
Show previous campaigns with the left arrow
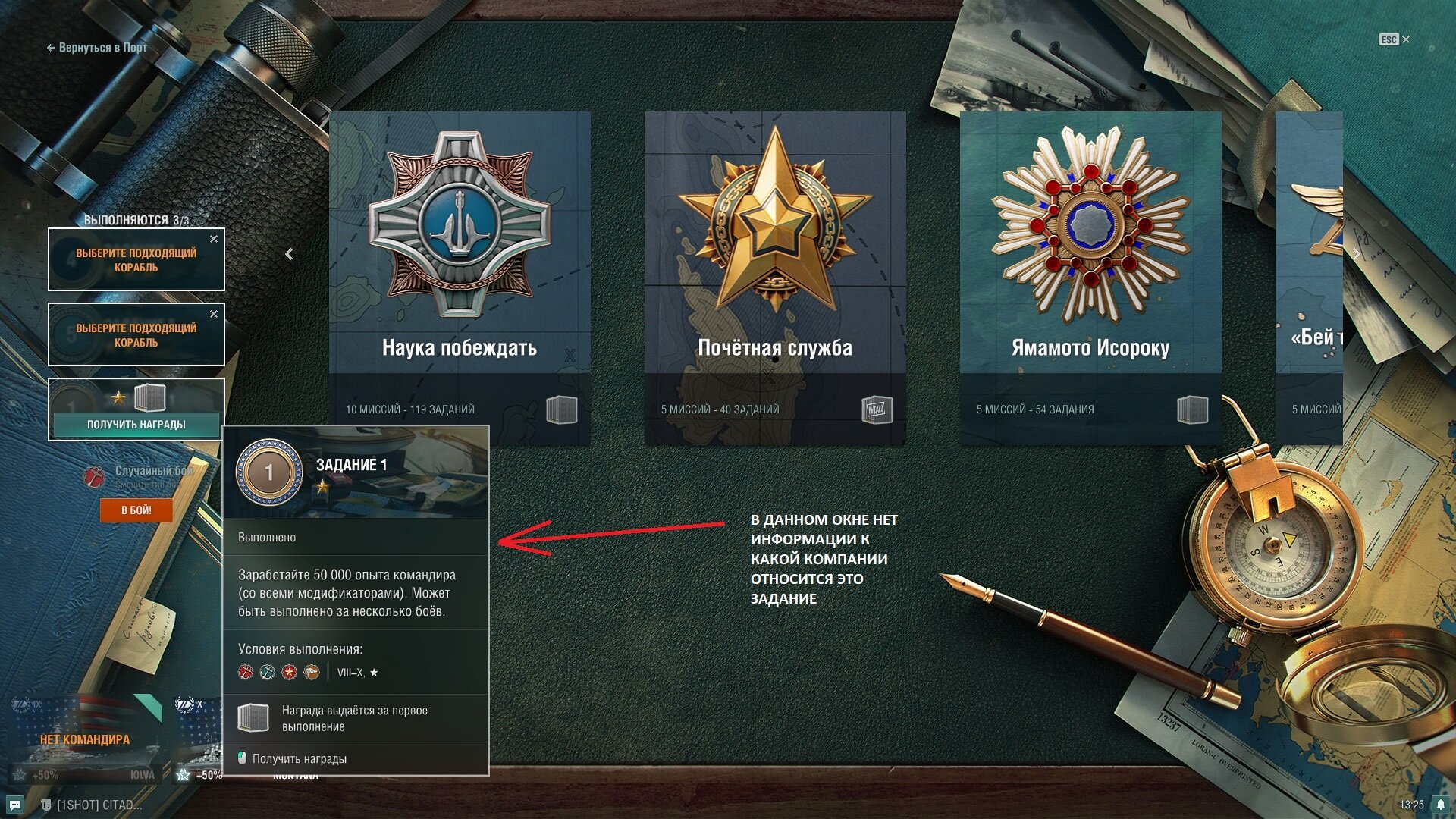(289, 254)
